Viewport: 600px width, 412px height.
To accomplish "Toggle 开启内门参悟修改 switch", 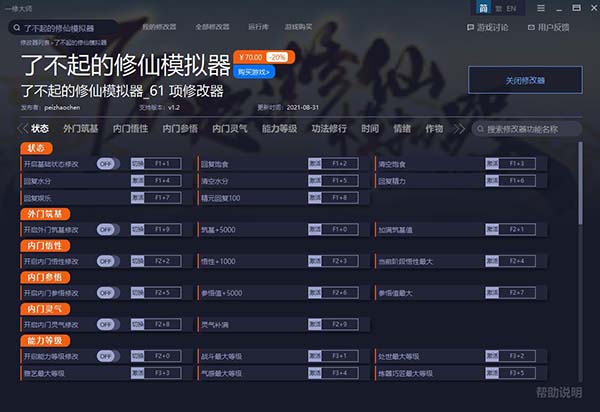I will coord(108,293).
